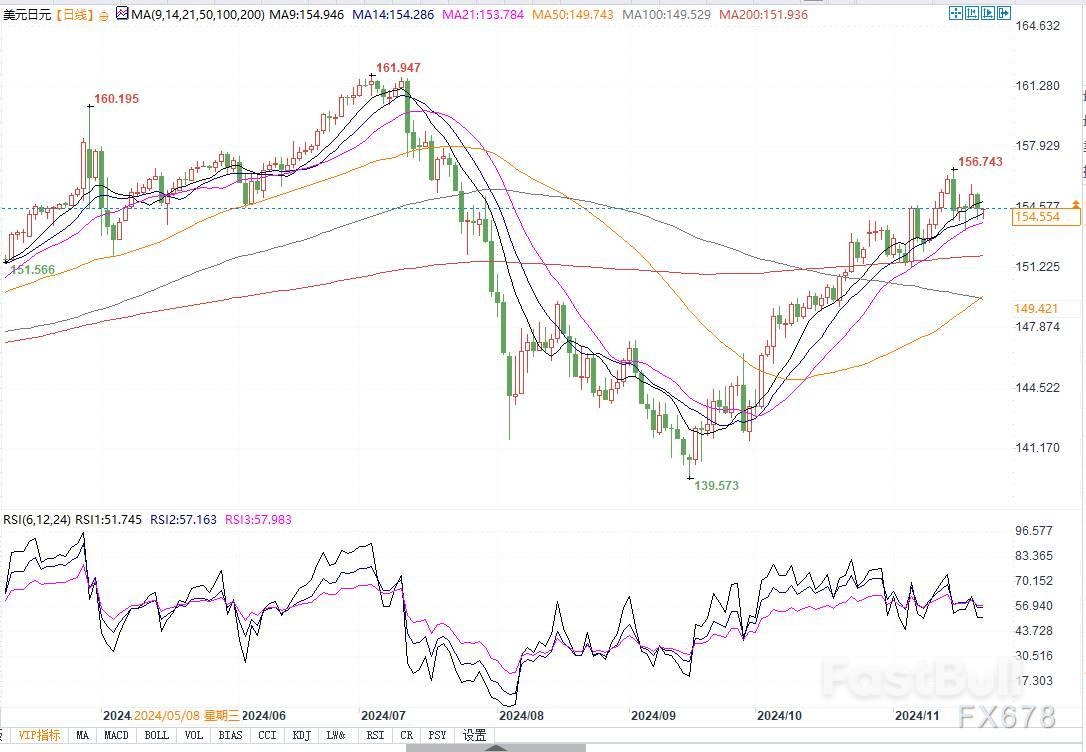Switch to the LW& indicator tab
The height and width of the screenshot is (752, 1086).
tap(337, 735)
